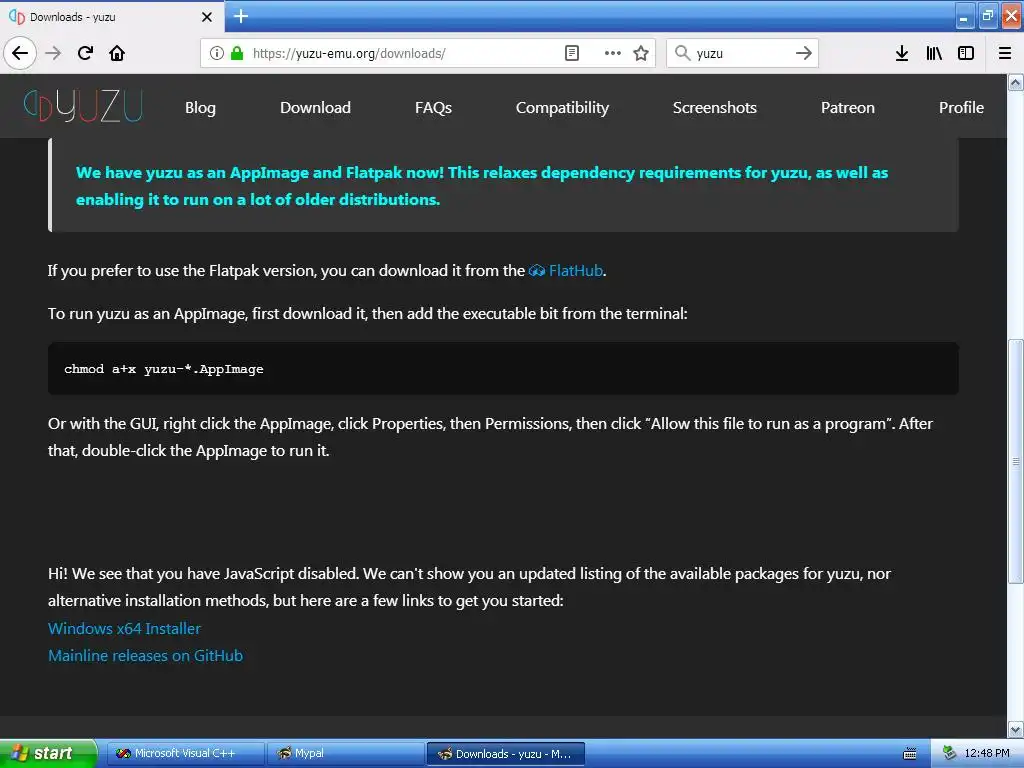Click the forward navigation arrow

[53, 53]
